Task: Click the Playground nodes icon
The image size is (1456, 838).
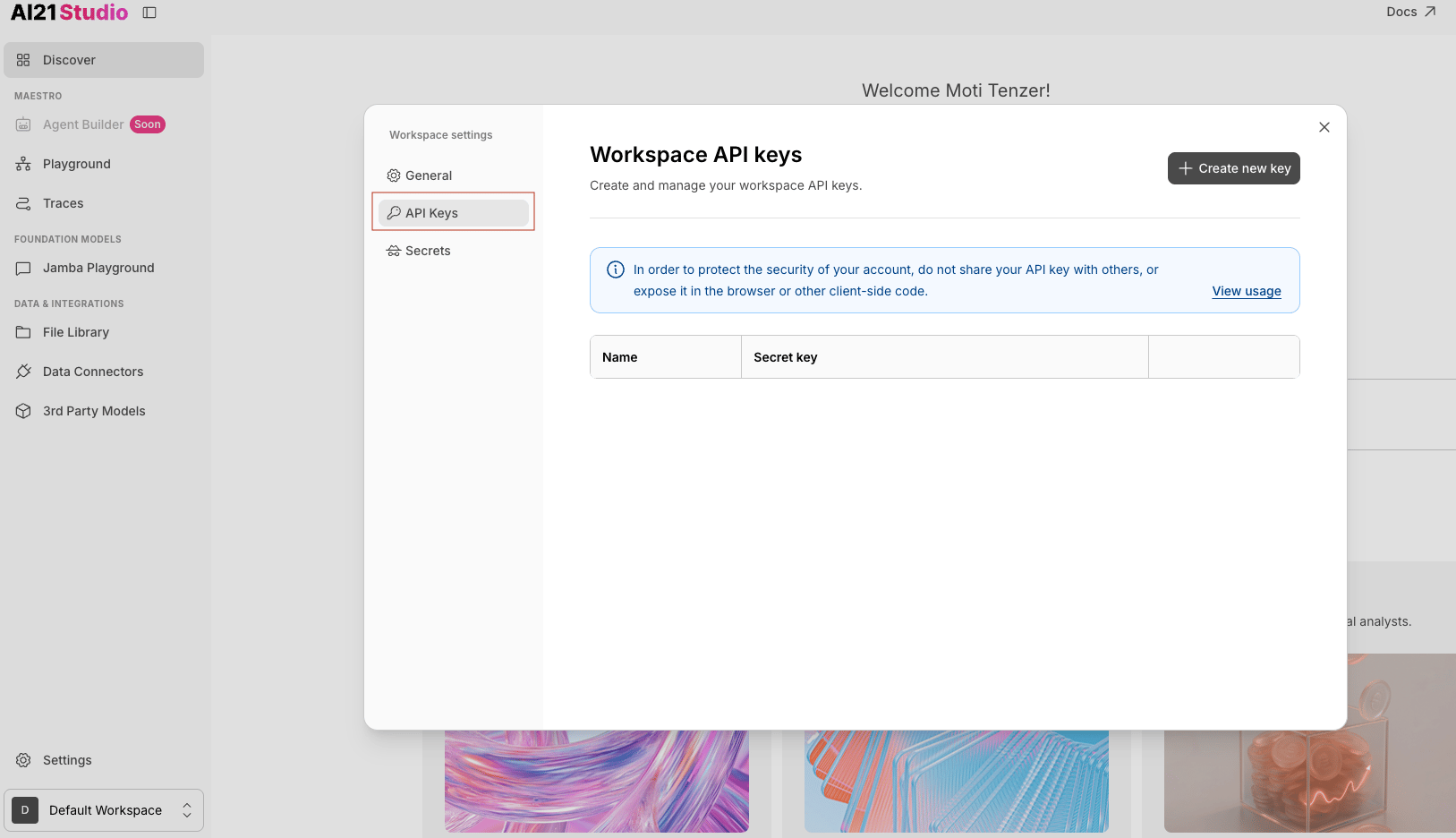Action: tap(23, 164)
